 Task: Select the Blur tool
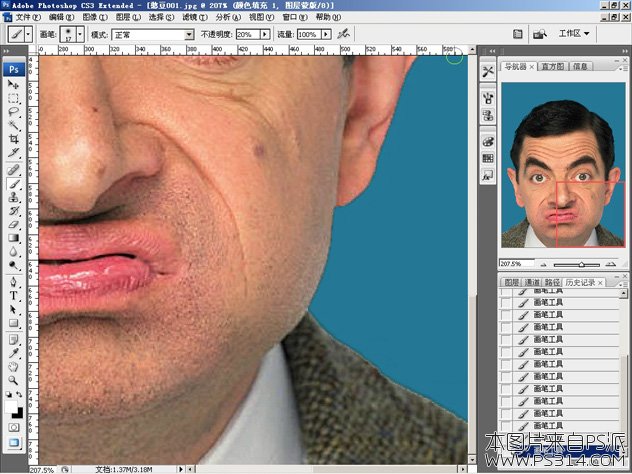pos(14,252)
